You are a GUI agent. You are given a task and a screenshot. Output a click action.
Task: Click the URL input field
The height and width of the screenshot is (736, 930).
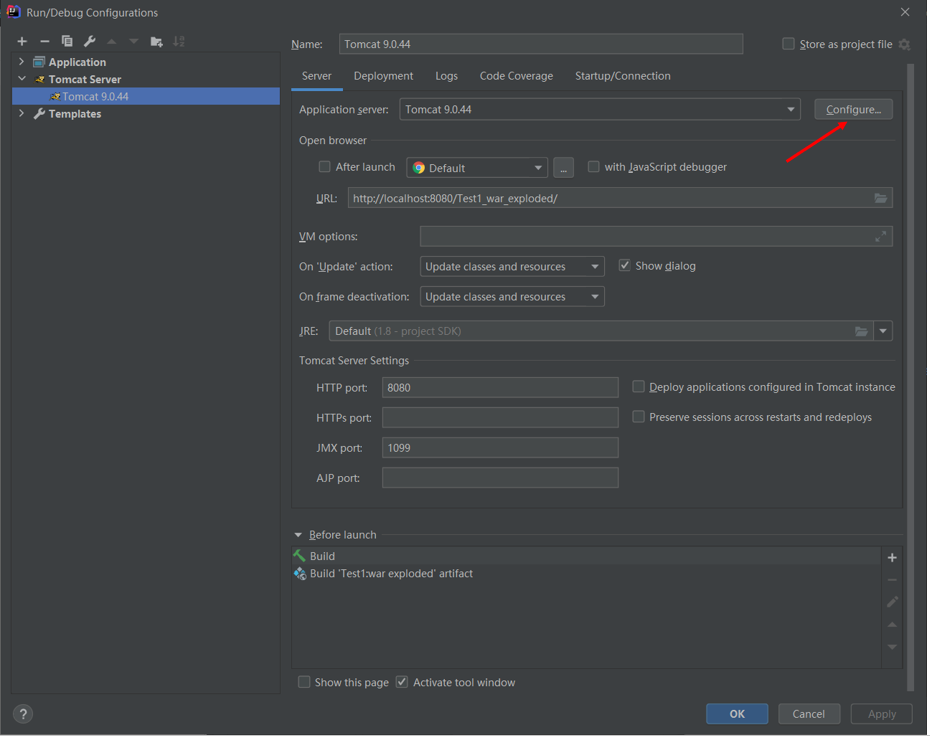tap(620, 198)
